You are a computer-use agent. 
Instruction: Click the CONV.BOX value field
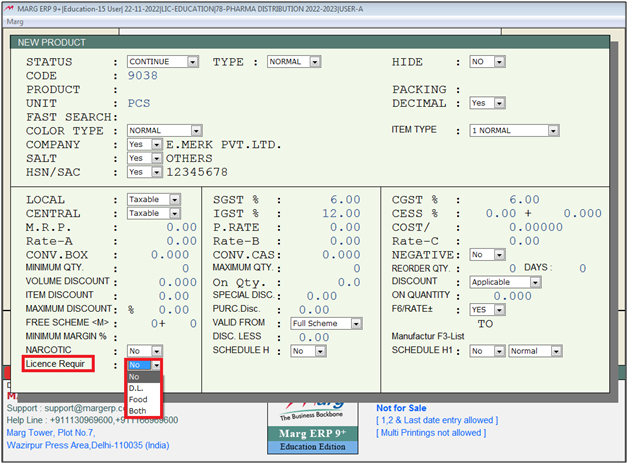pos(170,255)
